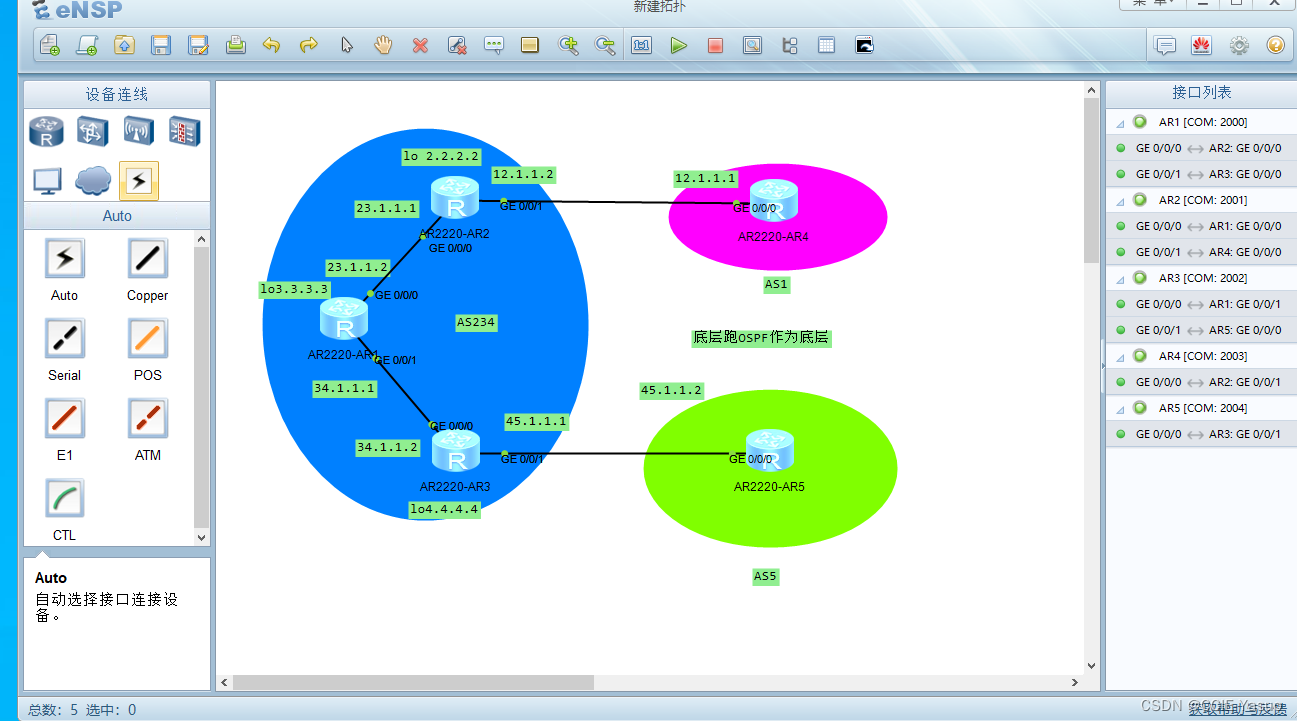1297x721 pixels.
Task: Click the new test topology icon
Action: pyautogui.click(x=87, y=45)
